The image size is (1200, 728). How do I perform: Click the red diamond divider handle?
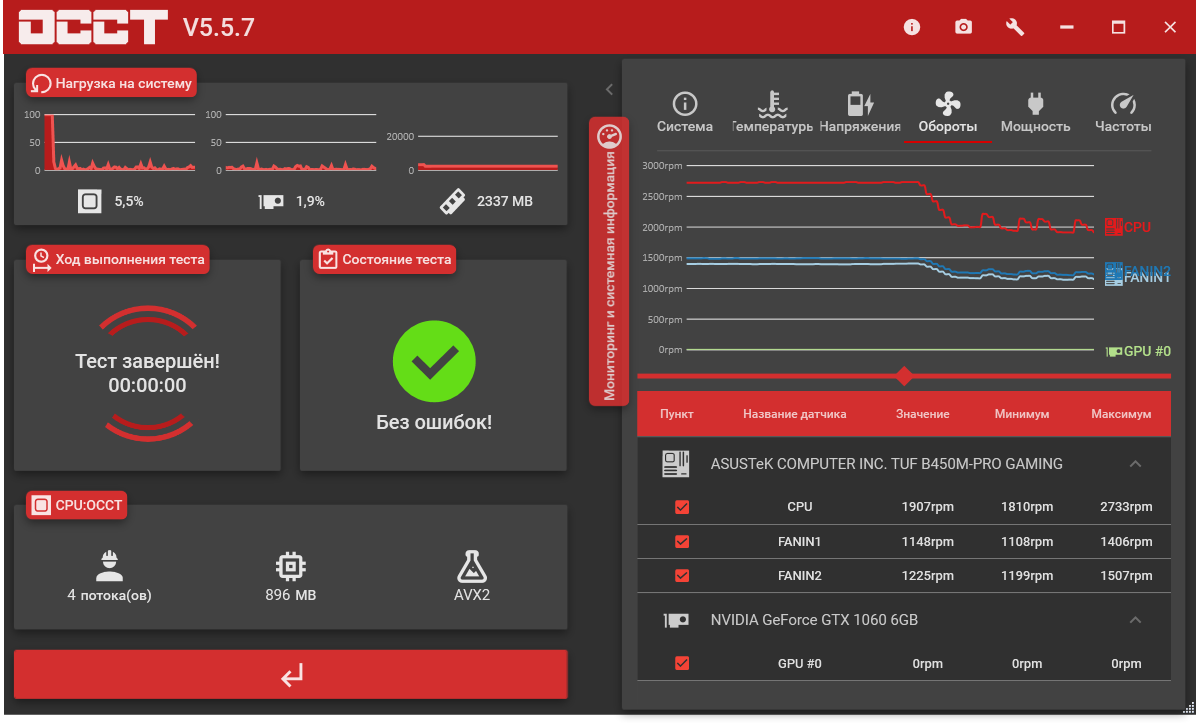tap(904, 376)
